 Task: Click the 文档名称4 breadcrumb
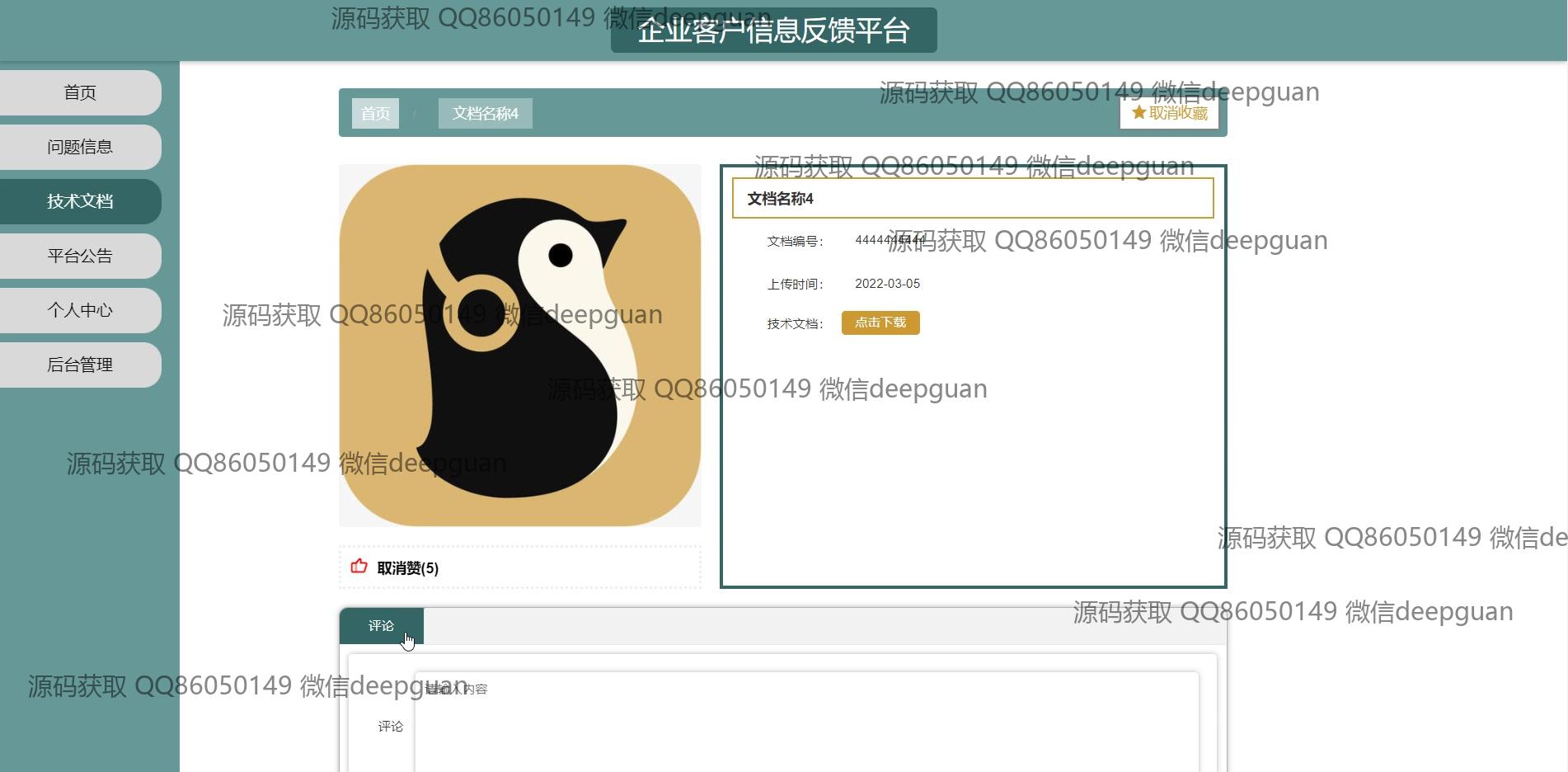pos(485,113)
